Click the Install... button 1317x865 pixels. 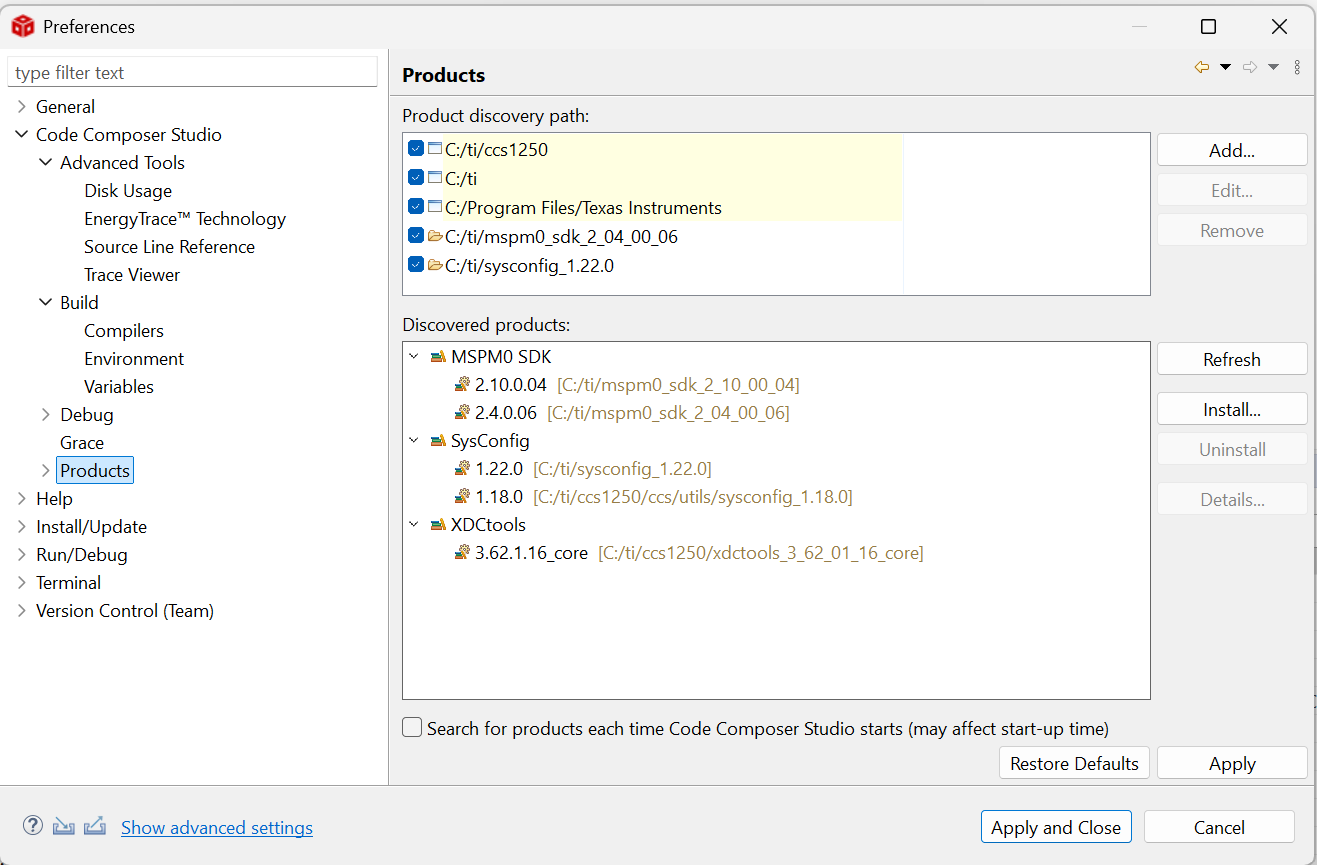[1232, 409]
